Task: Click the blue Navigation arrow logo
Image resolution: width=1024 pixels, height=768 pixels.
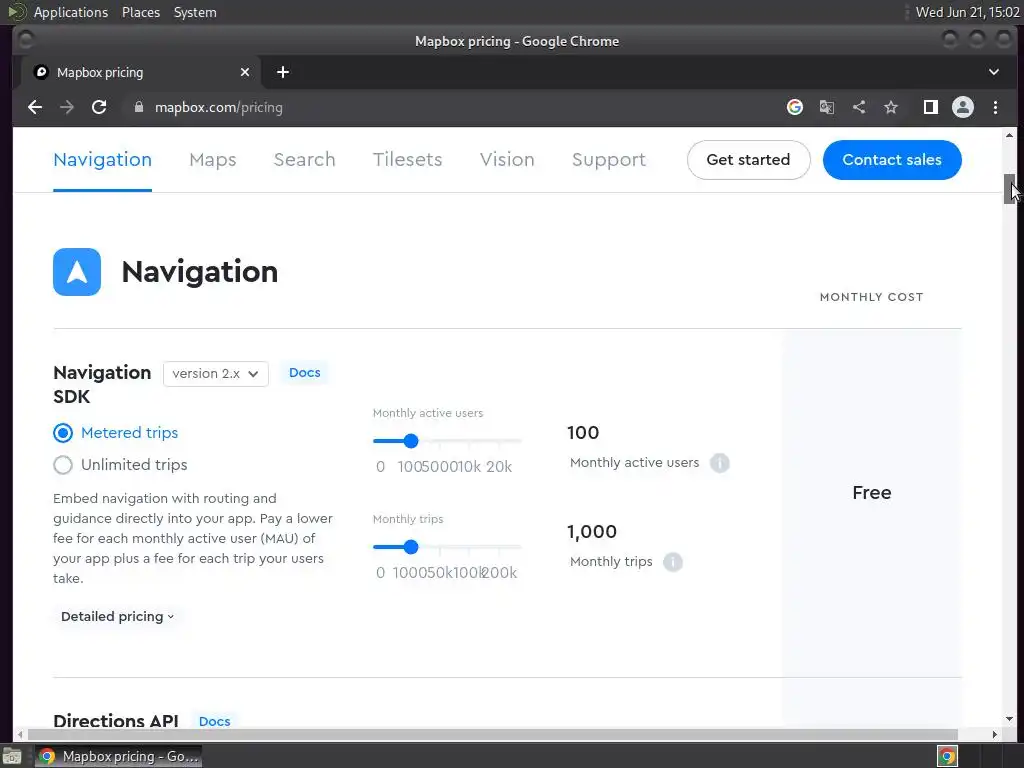Action: coord(77,272)
